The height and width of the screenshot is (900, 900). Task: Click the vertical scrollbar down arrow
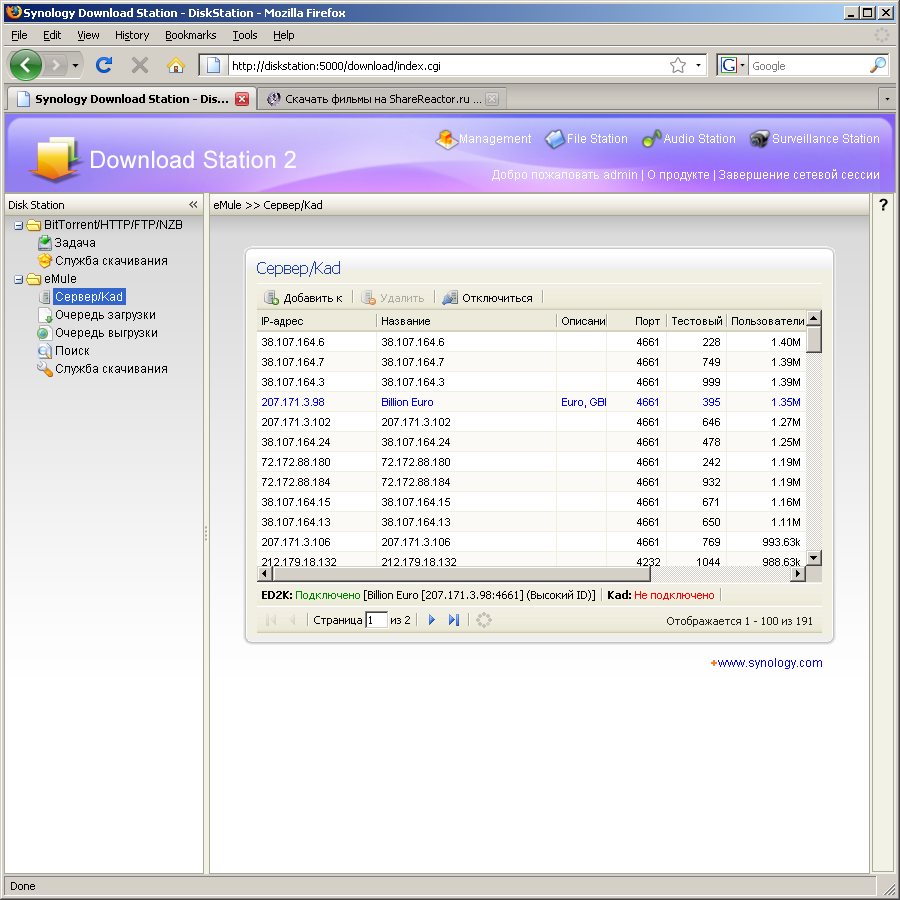[x=813, y=557]
